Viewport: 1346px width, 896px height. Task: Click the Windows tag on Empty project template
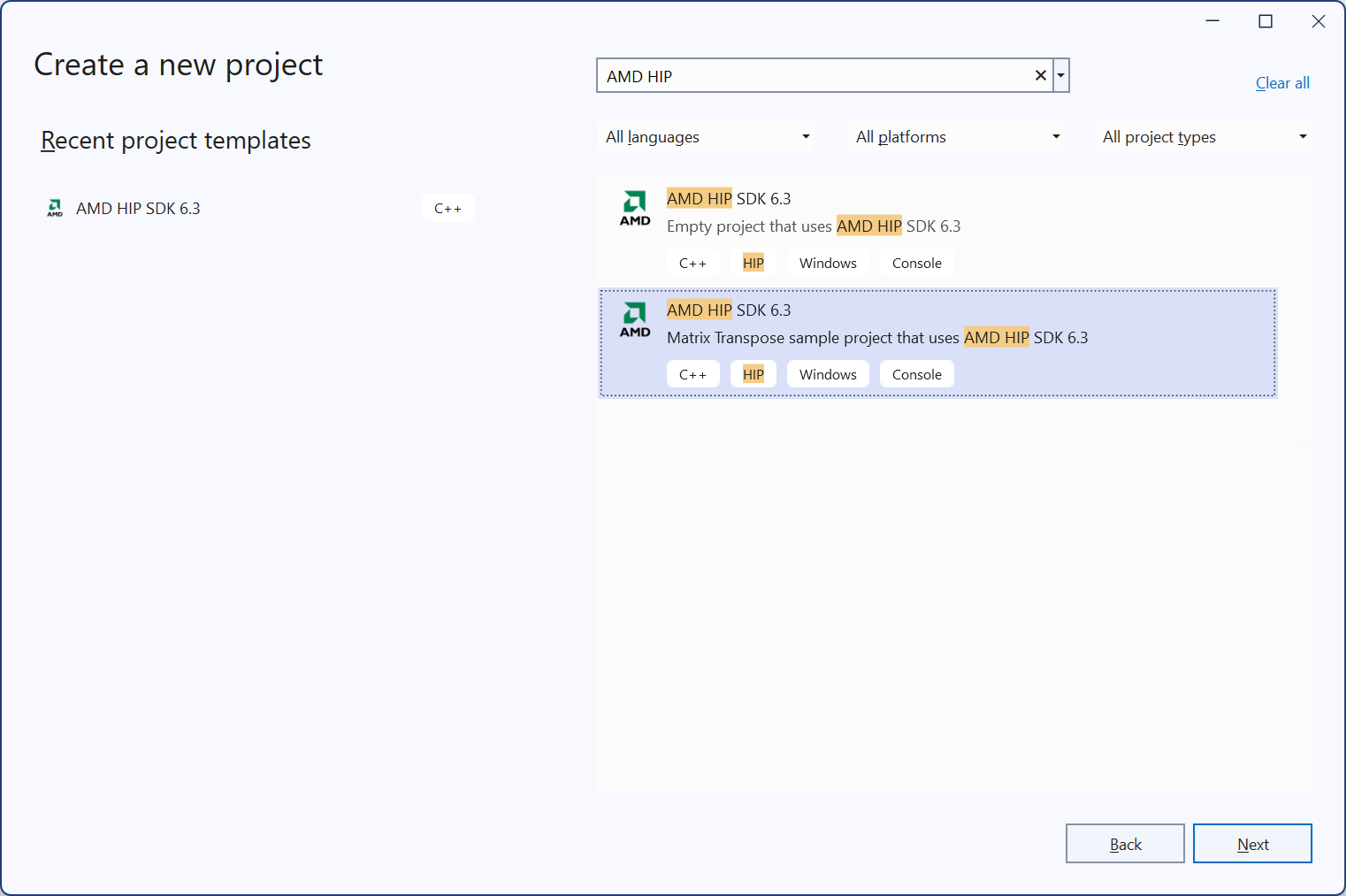coord(828,264)
